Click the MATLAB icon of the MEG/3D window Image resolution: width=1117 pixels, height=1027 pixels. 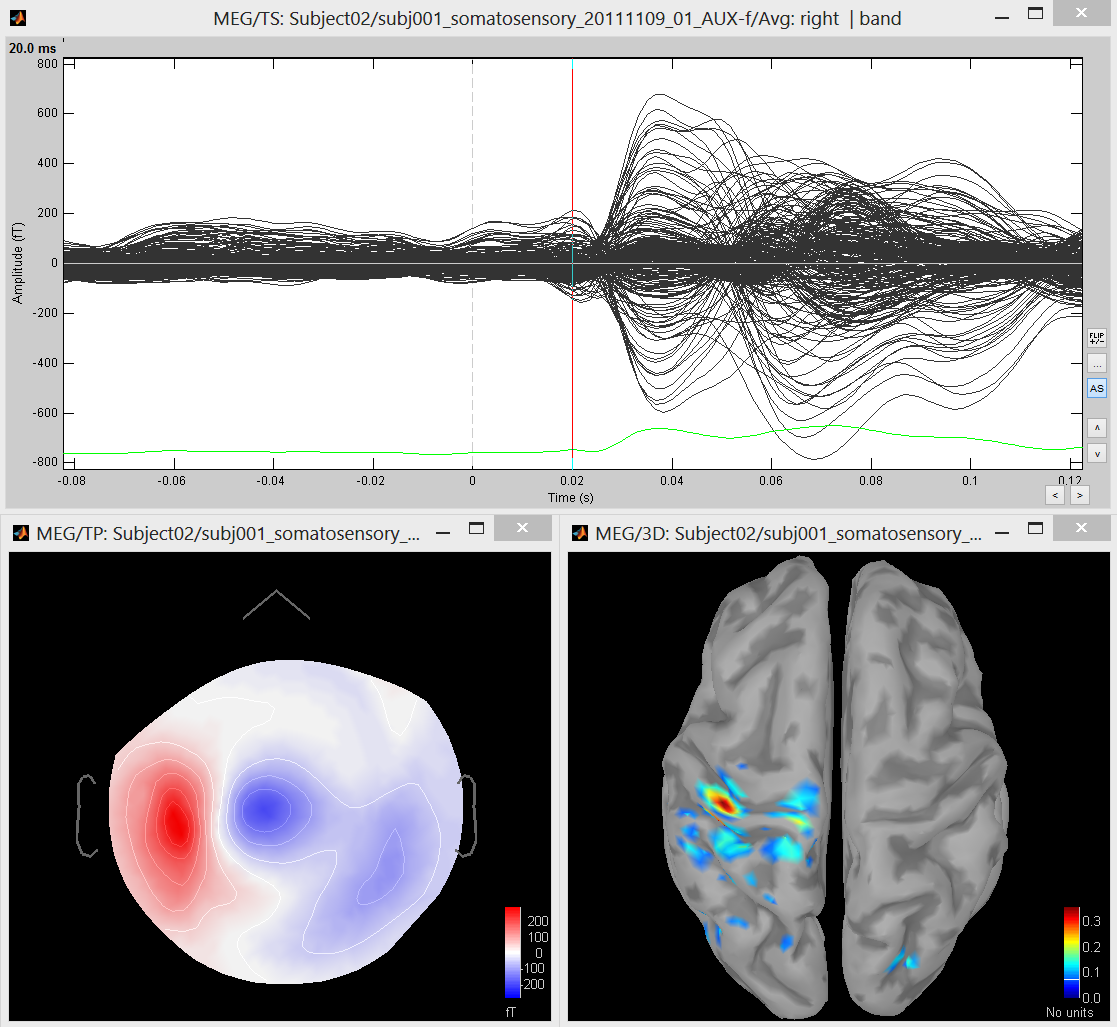coord(579,534)
